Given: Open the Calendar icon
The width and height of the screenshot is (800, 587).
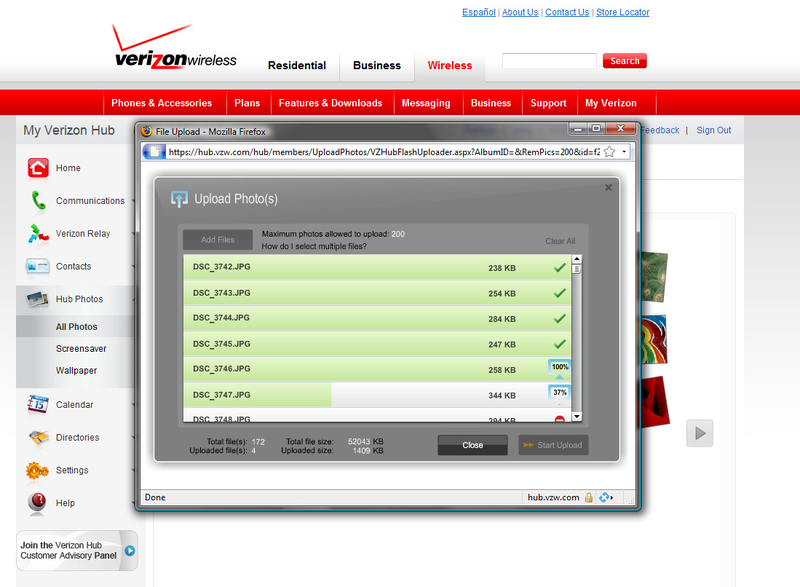Looking at the screenshot, I should [38, 404].
